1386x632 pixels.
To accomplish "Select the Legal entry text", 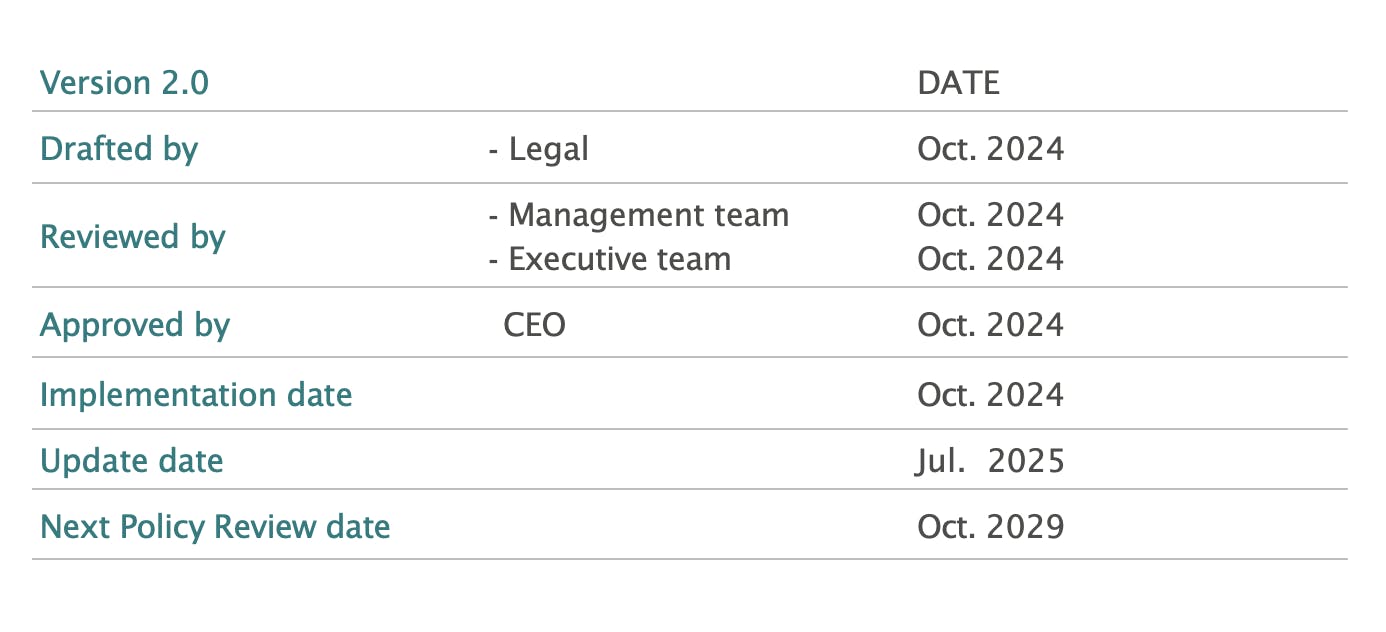I will [x=538, y=149].
